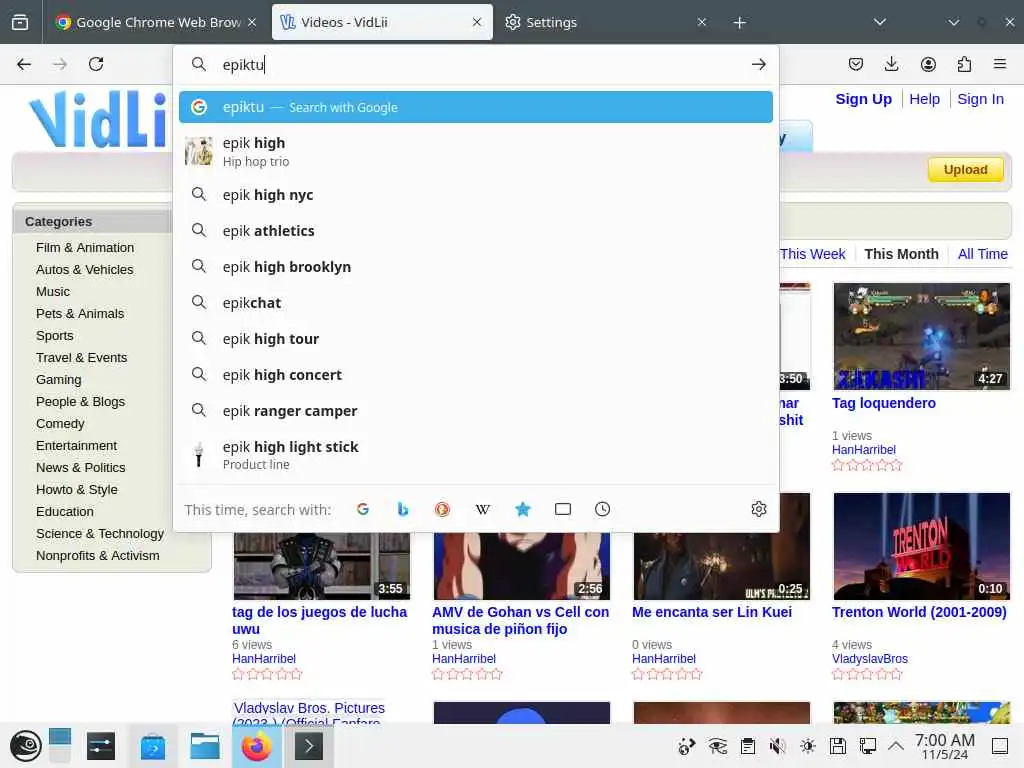The image size is (1024, 768).
Task: Open the file manager taskbar icon
Action: point(204,746)
